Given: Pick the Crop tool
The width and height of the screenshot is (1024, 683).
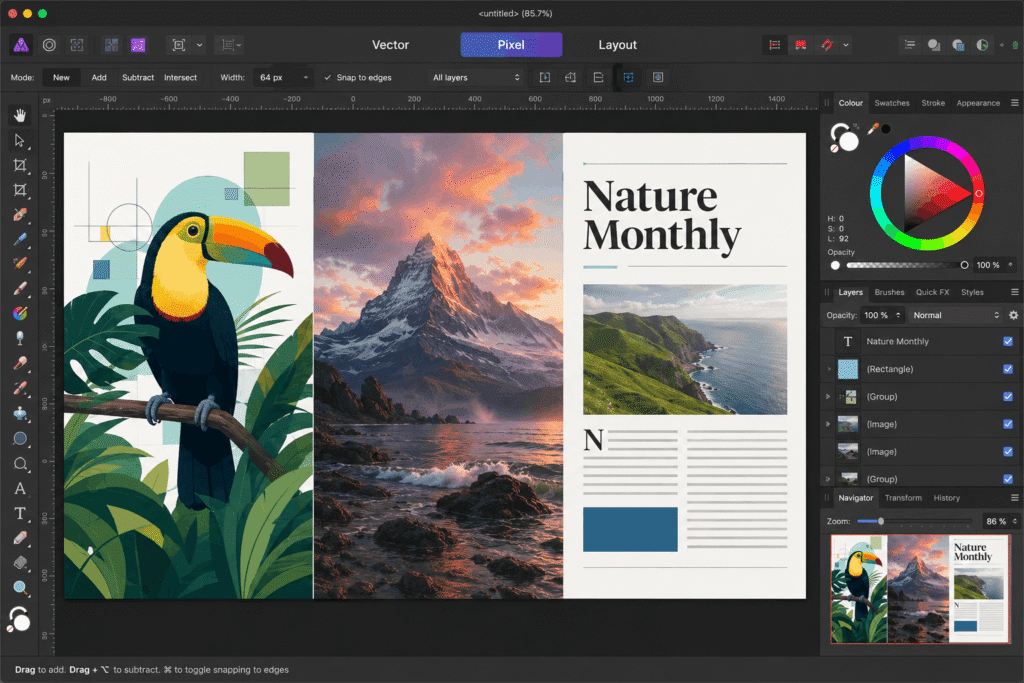Looking at the screenshot, I should pyautogui.click(x=20, y=165).
